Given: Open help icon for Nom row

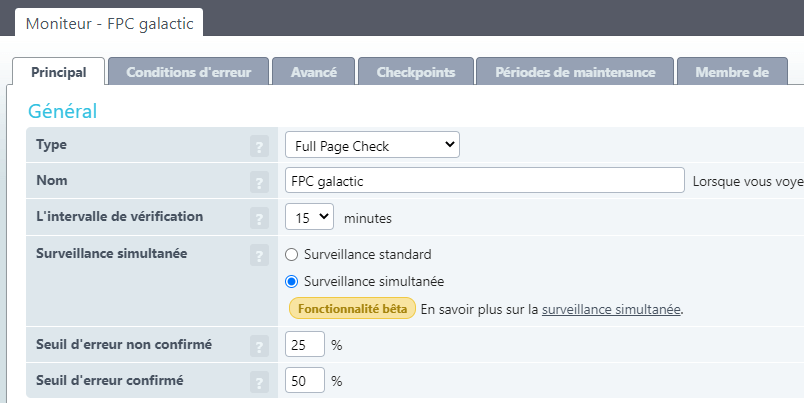Looking at the screenshot, I should coord(259,182).
